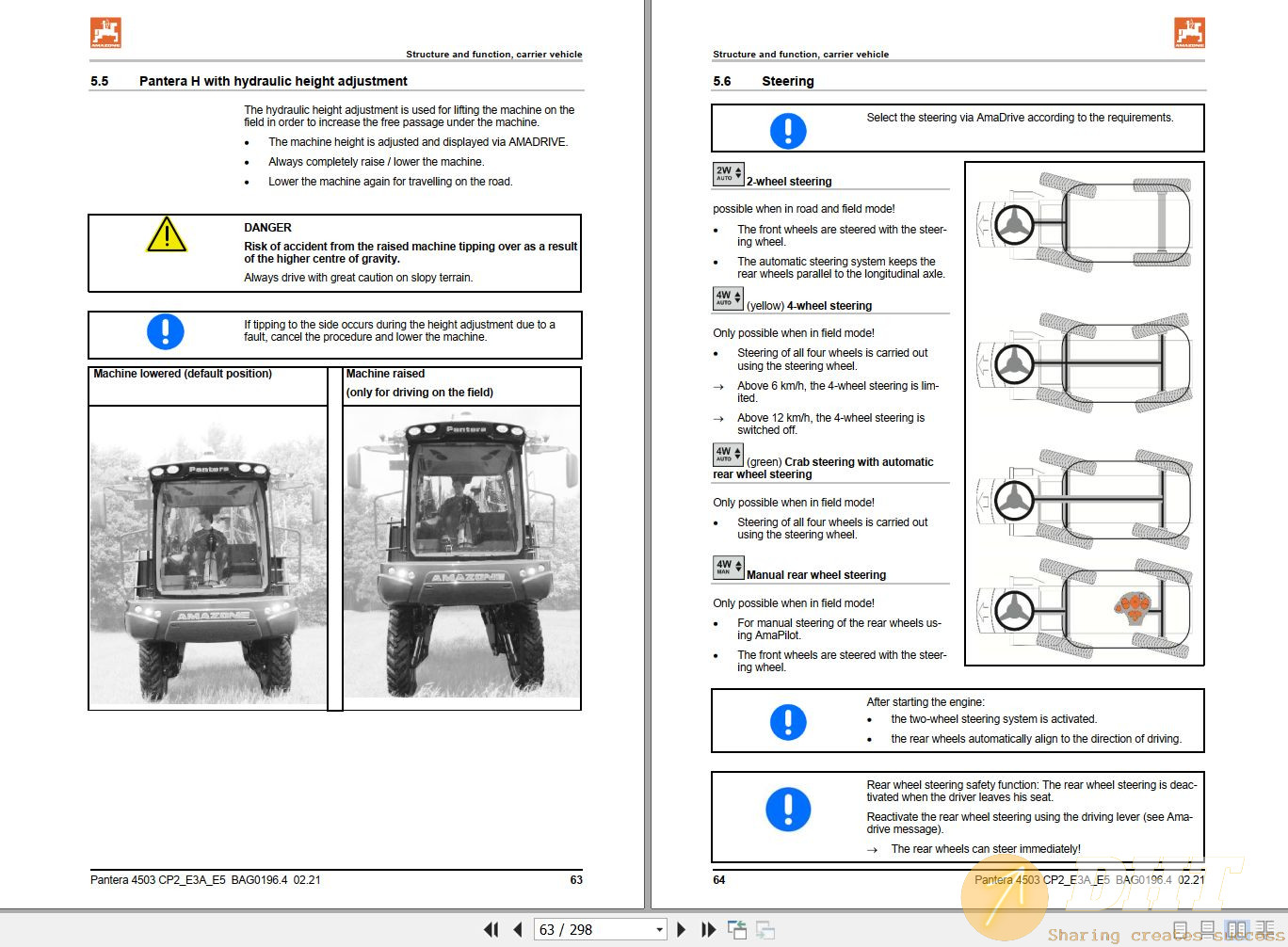Click the heading '5.5 Pantera H with hydraulic height adjustment'
The height and width of the screenshot is (947, 1288).
pyautogui.click(x=249, y=81)
